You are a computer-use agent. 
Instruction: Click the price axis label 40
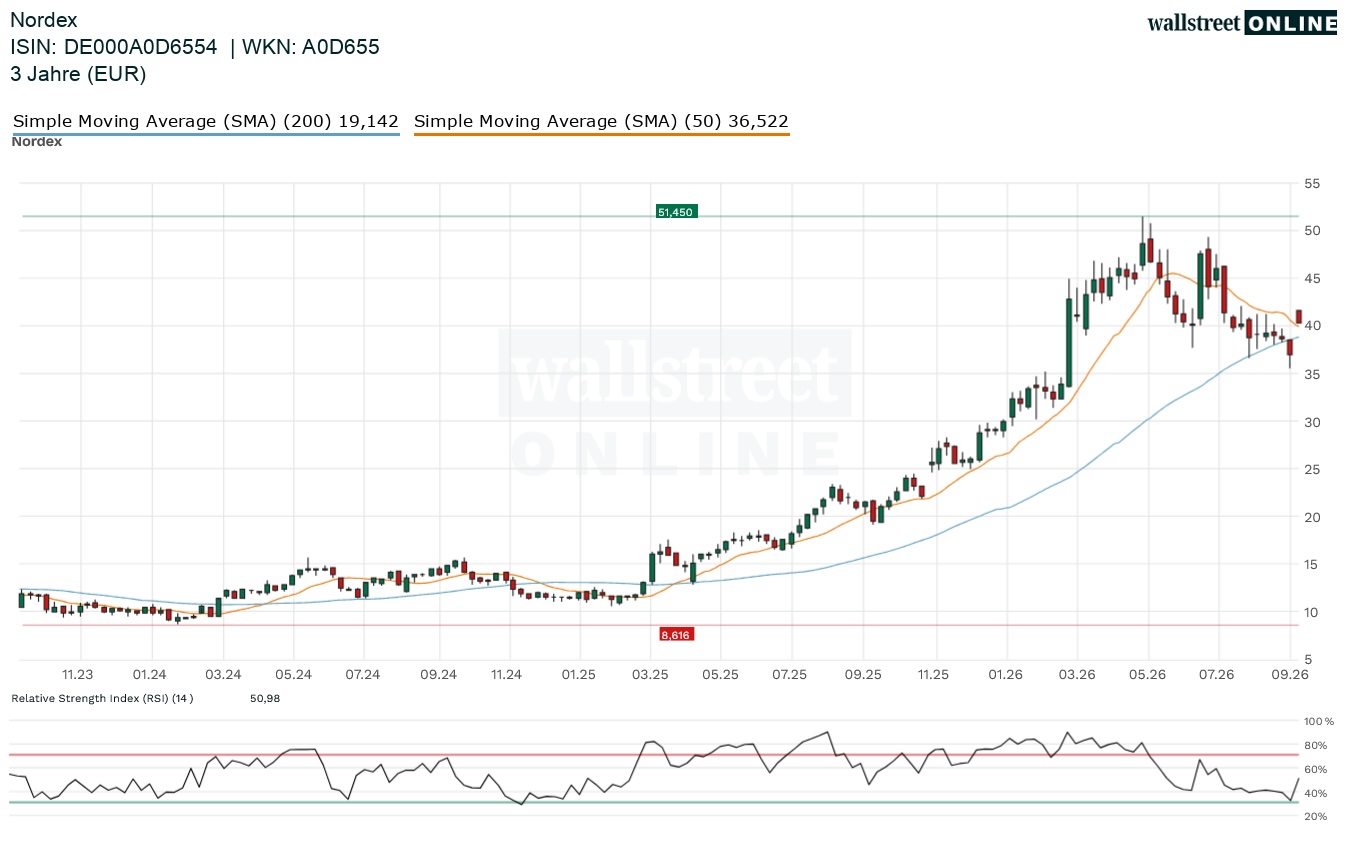tap(1311, 326)
